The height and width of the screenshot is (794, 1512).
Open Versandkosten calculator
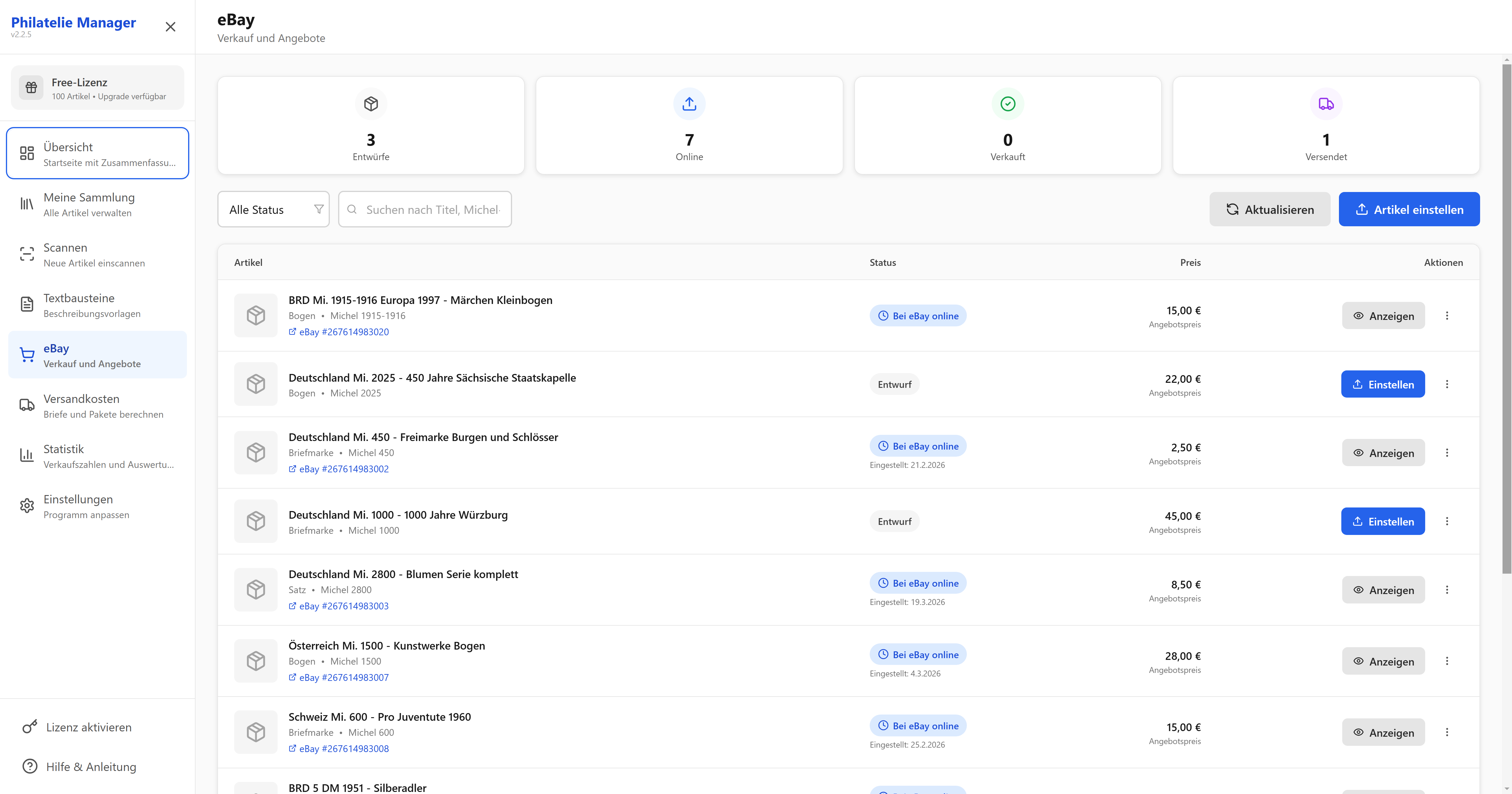coord(97,405)
